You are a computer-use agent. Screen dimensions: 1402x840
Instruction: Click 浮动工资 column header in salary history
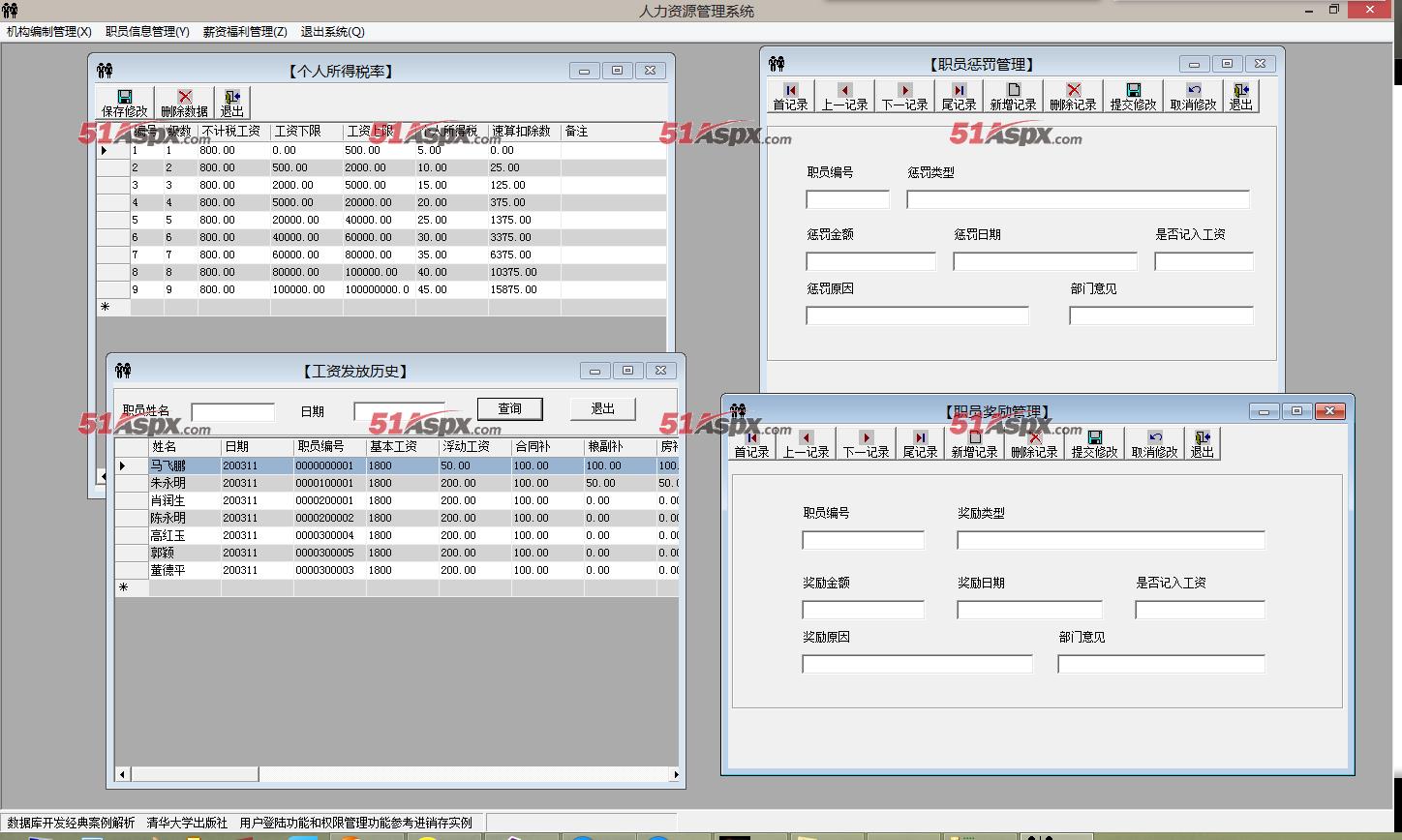click(474, 447)
